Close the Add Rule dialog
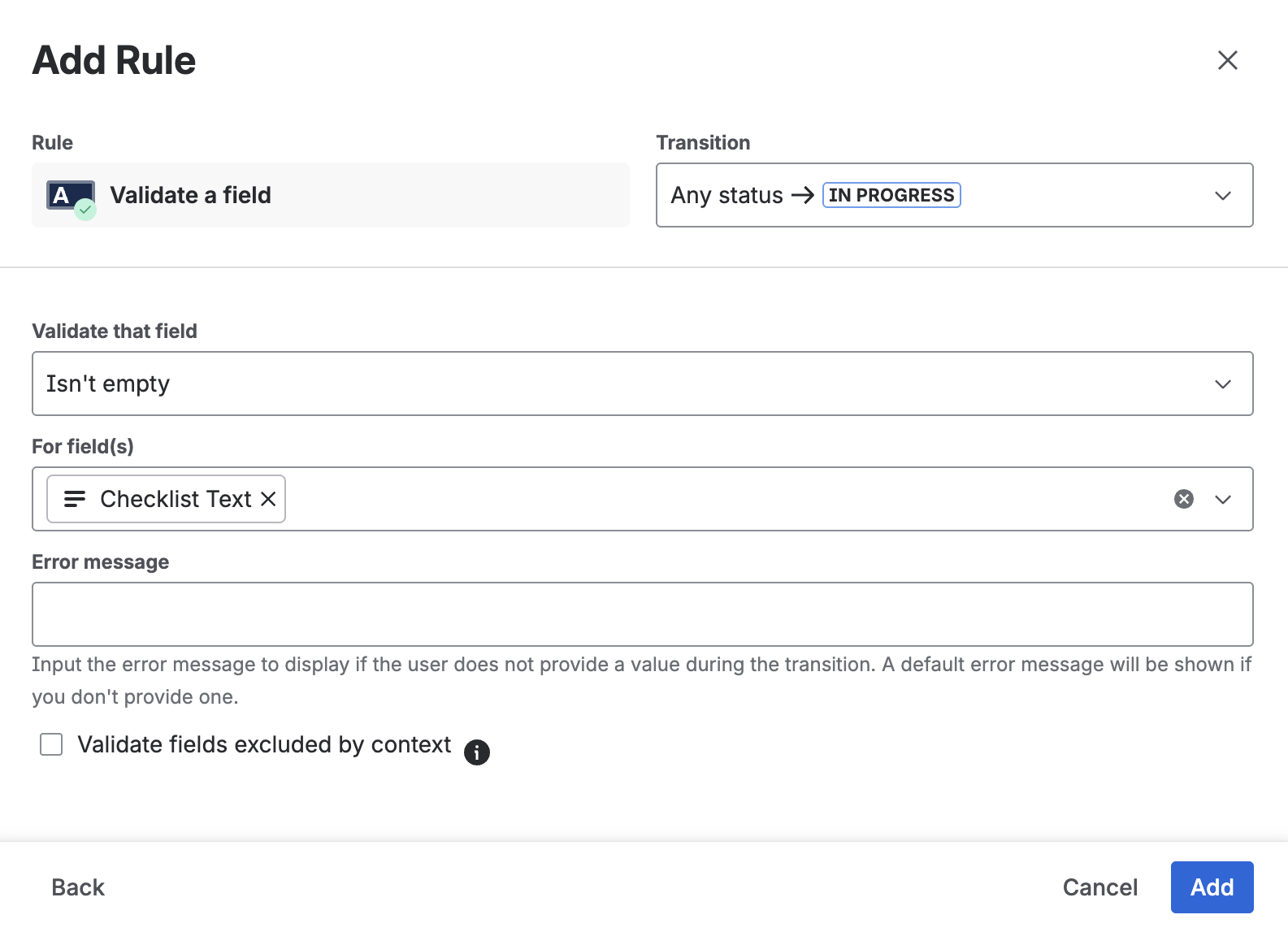This screenshot has width=1288, height=932. tap(1227, 60)
